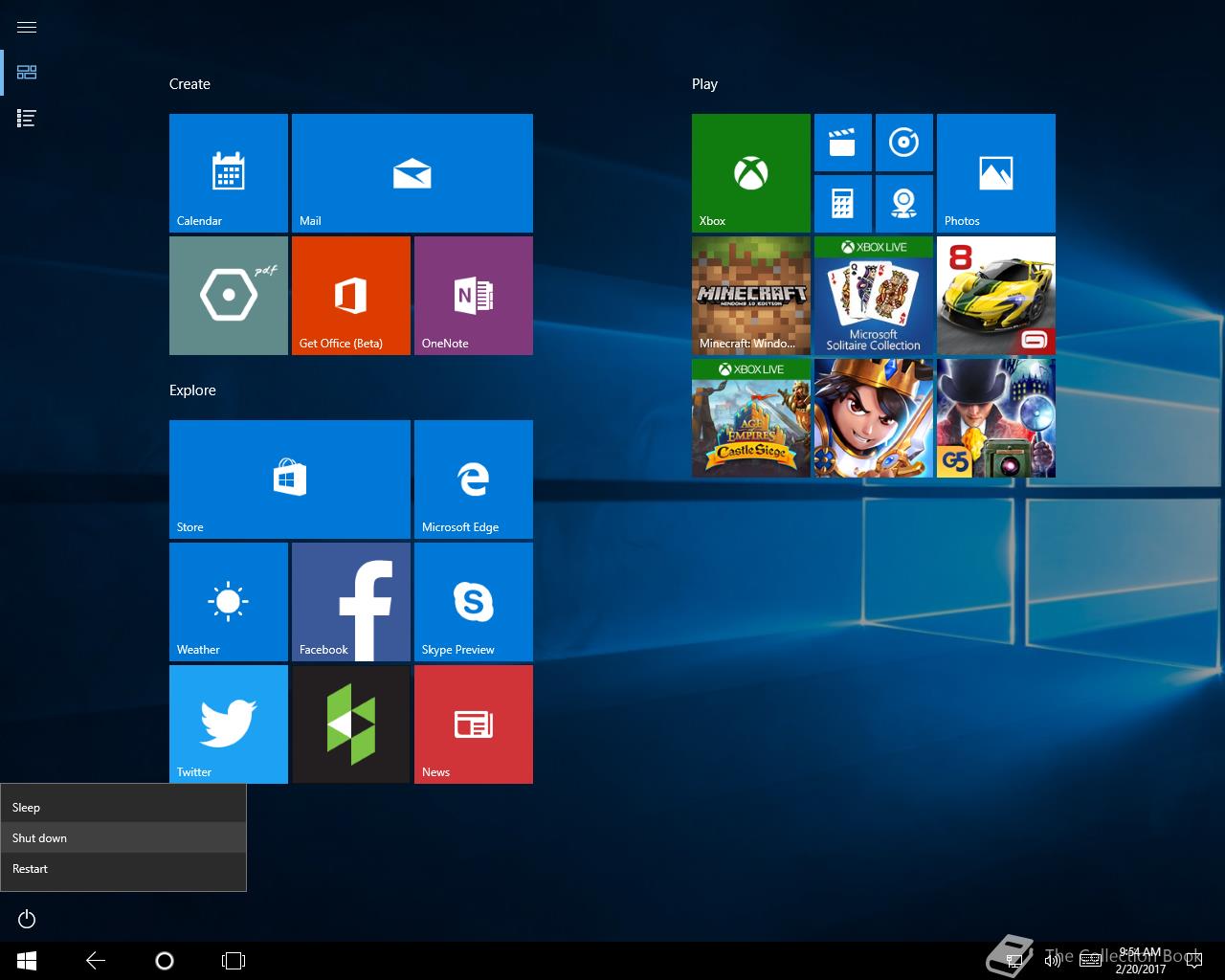Choose Restart from the power menu
The height and width of the screenshot is (980, 1225).
(x=123, y=869)
